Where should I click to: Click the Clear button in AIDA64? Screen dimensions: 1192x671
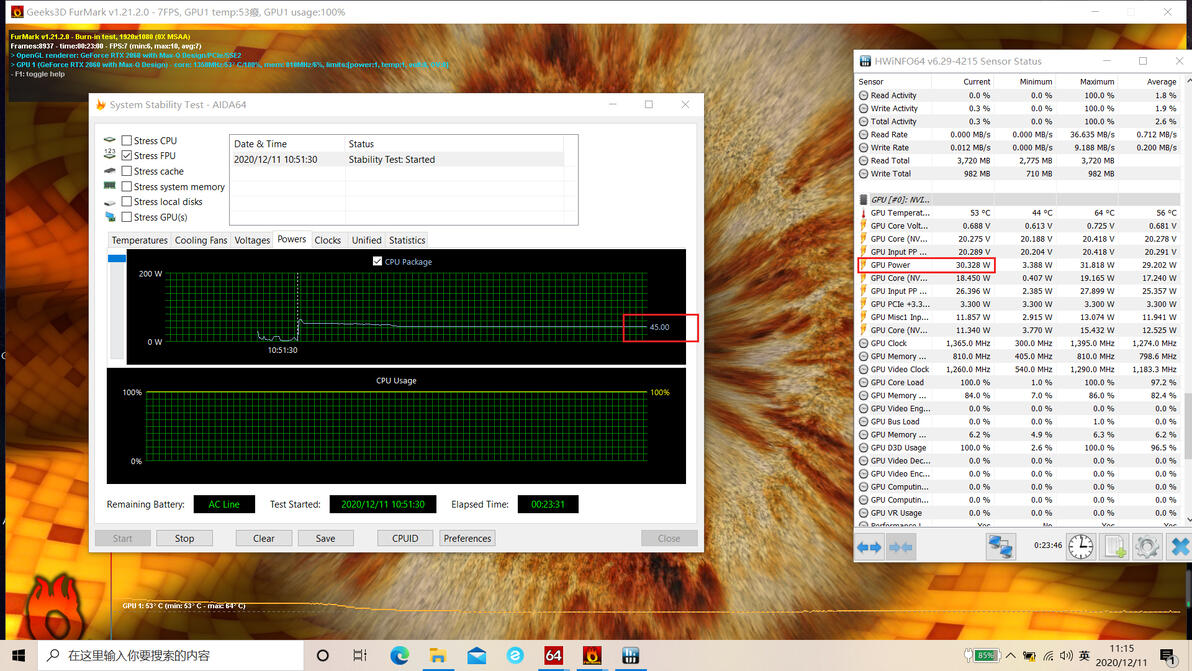pos(263,538)
